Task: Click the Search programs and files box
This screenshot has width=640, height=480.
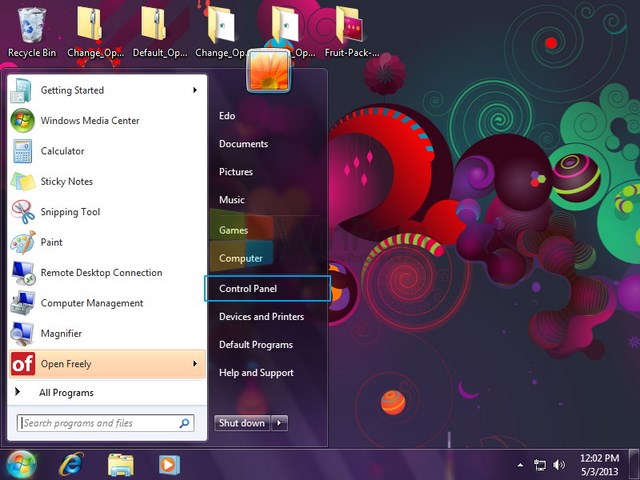Action: click(x=105, y=423)
